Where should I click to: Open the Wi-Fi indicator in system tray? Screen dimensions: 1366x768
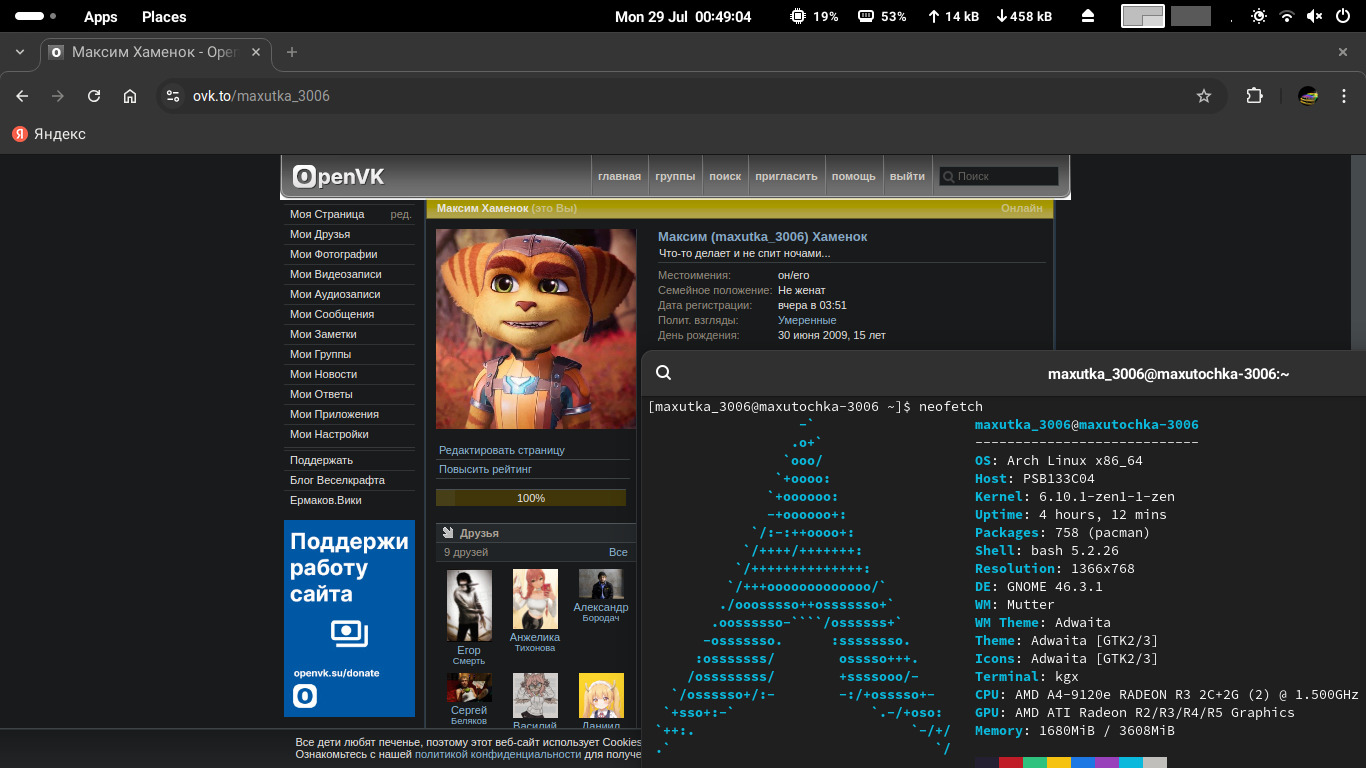pos(1287,16)
